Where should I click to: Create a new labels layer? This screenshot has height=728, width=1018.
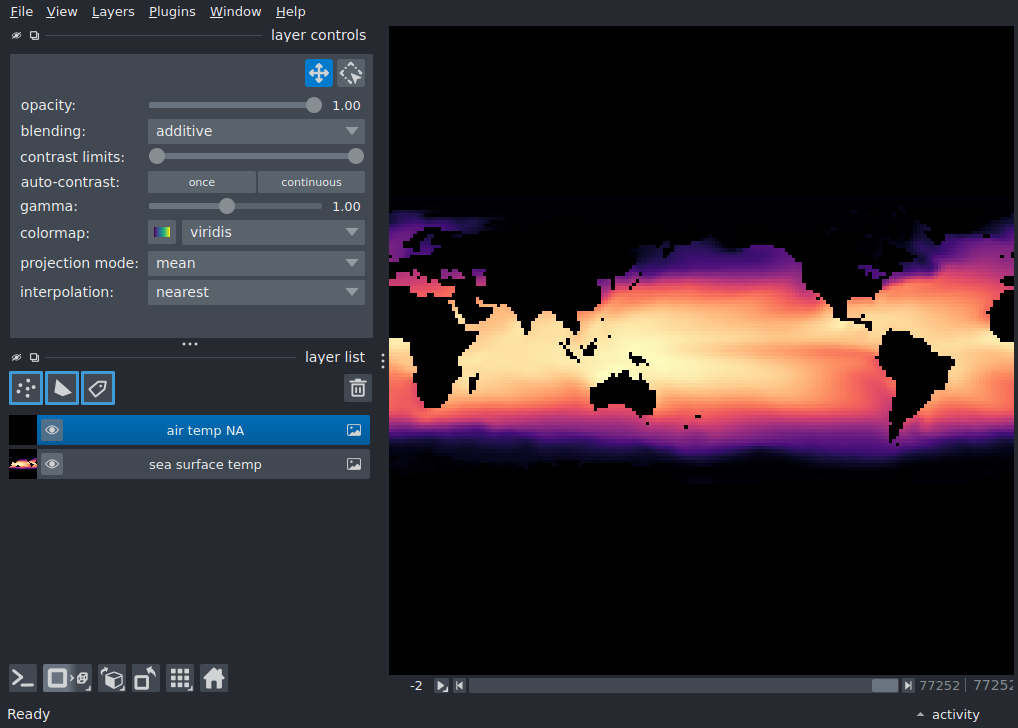(x=98, y=388)
